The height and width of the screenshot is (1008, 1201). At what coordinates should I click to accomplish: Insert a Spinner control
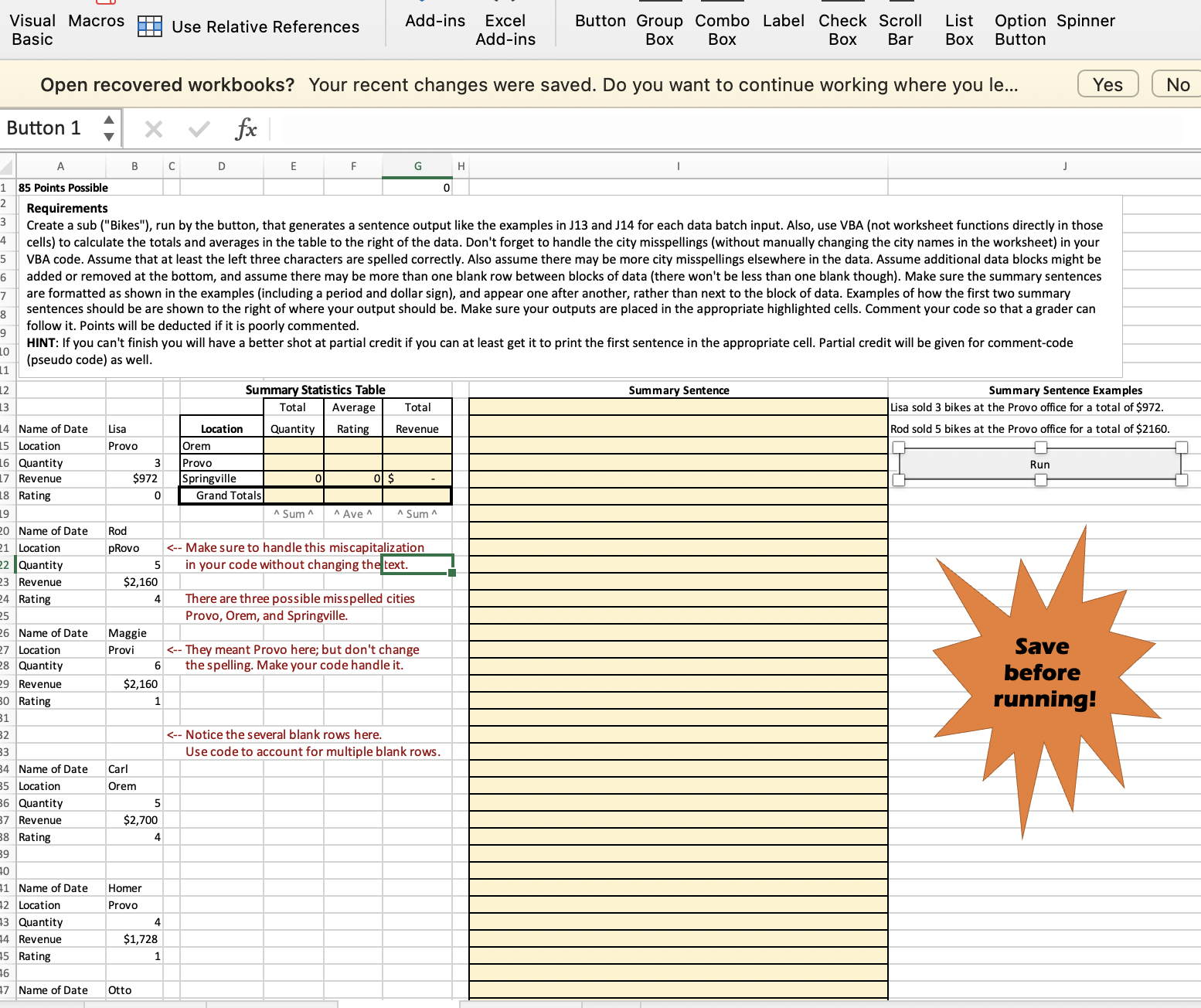click(1085, 21)
